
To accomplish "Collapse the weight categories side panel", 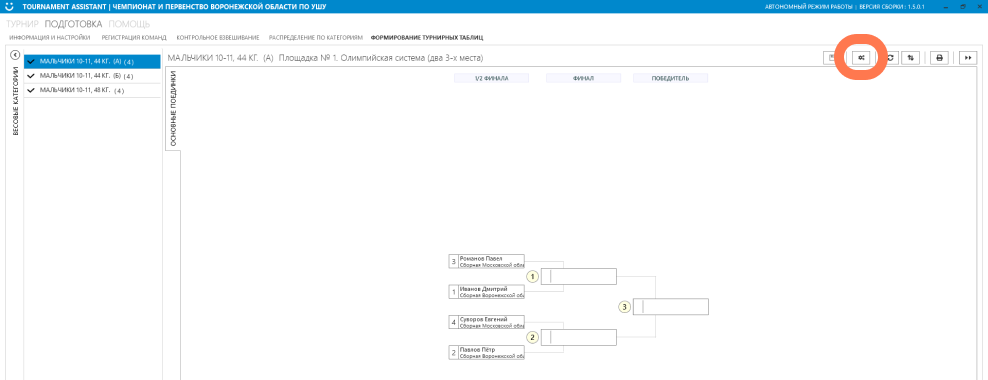I will point(15,55).
